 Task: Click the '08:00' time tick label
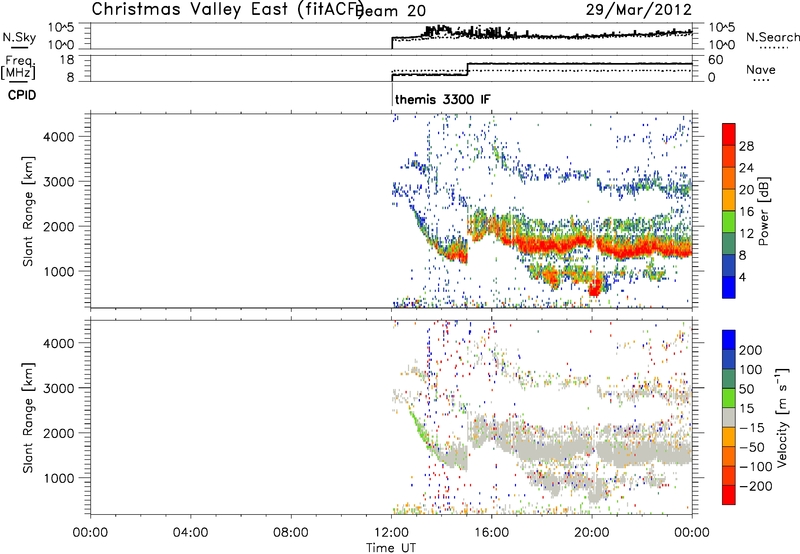(291, 533)
